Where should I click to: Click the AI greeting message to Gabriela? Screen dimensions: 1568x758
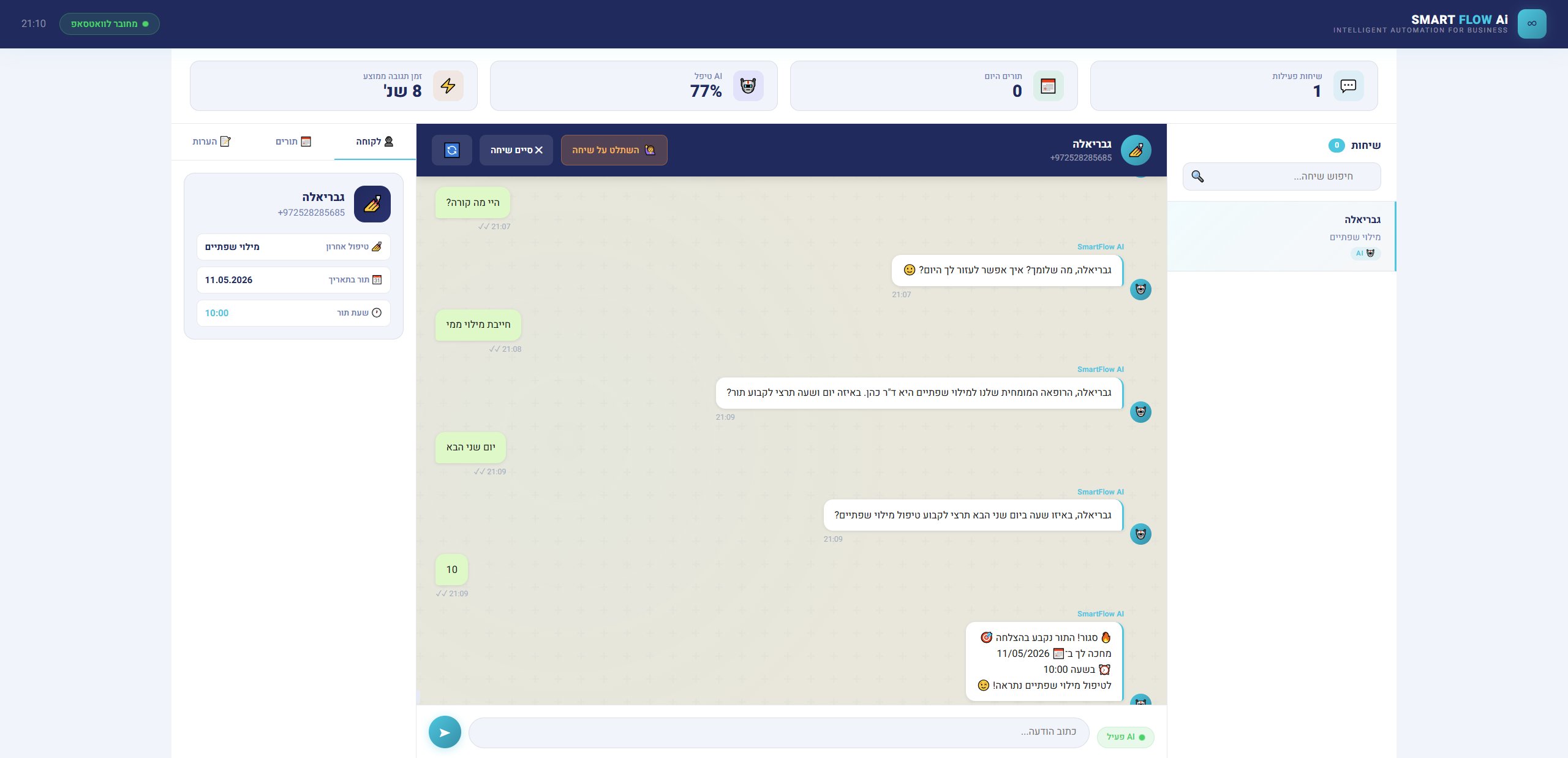1007,270
